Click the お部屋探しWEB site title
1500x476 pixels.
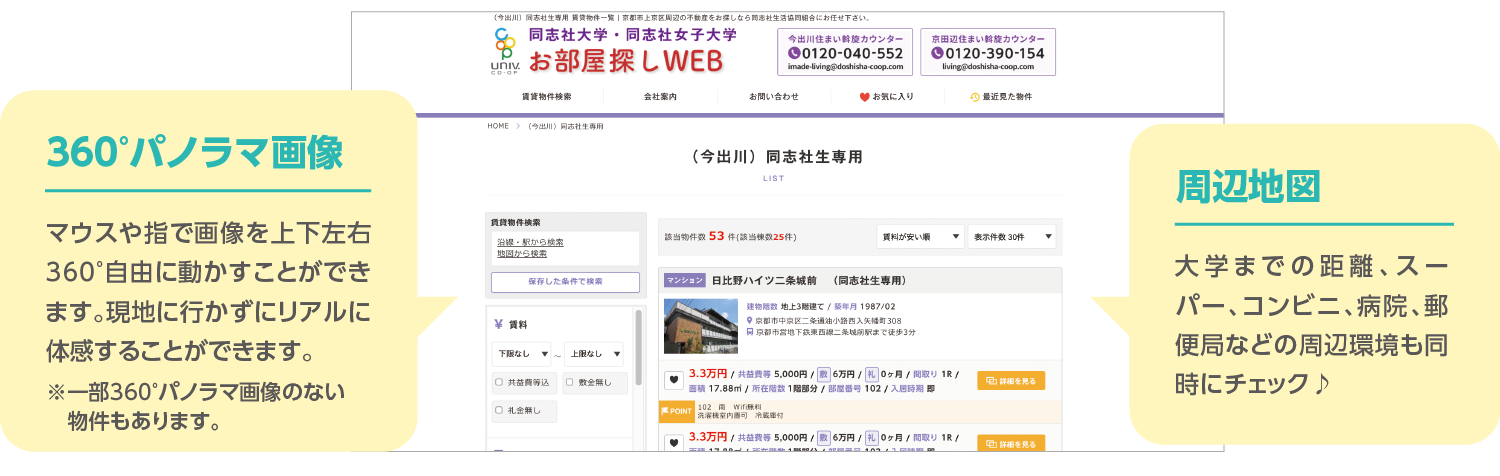625,62
